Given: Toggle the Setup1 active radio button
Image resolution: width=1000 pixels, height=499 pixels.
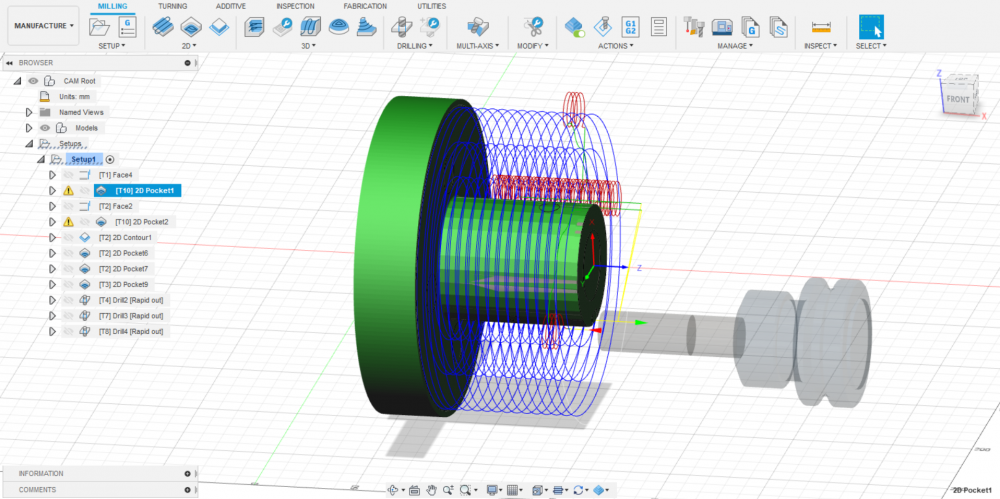Looking at the screenshot, I should tap(110, 159).
